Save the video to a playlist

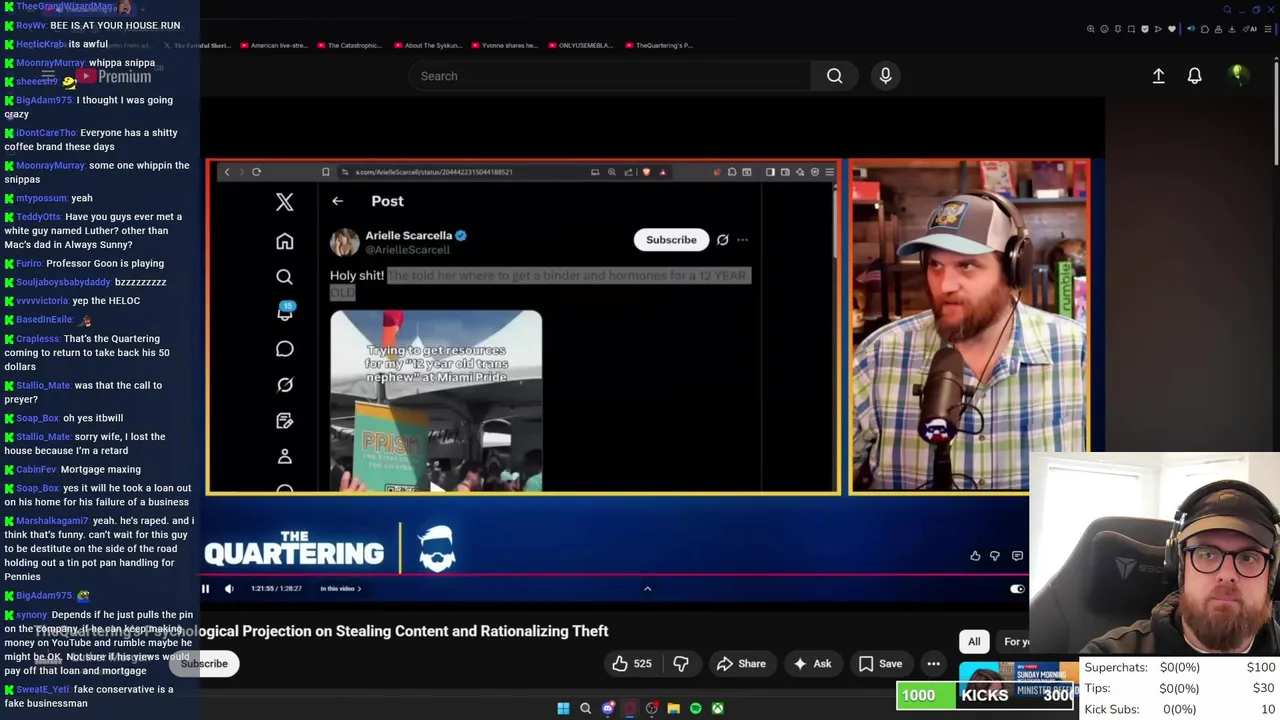[x=881, y=663]
